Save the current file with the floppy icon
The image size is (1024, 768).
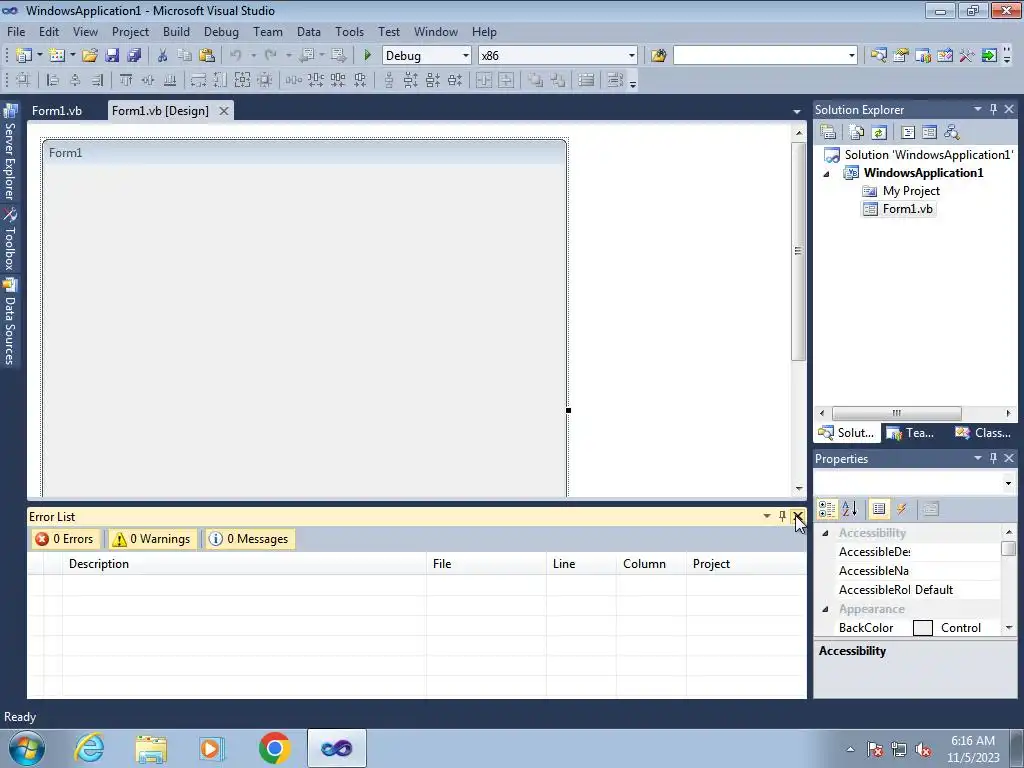click(x=112, y=56)
